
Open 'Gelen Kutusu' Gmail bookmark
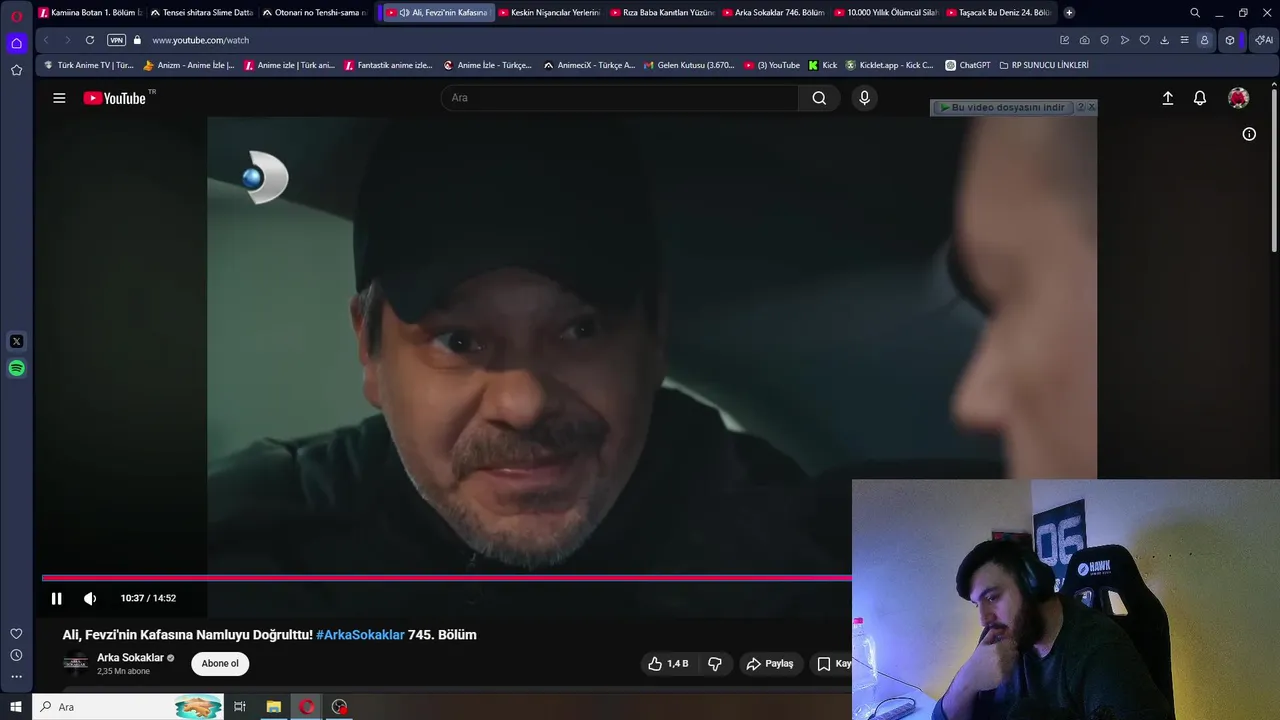pos(689,65)
